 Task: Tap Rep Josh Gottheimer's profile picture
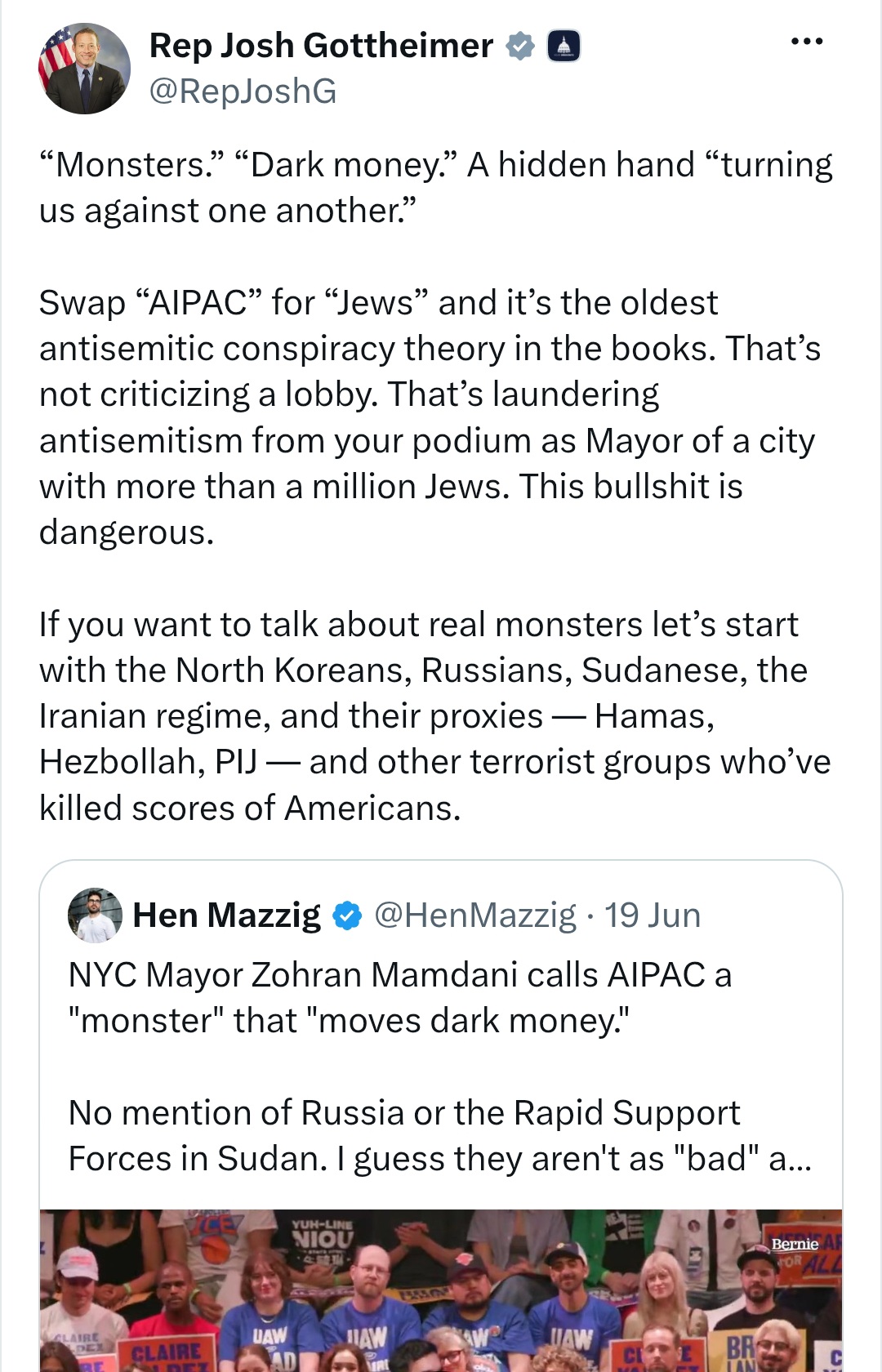pos(84,69)
